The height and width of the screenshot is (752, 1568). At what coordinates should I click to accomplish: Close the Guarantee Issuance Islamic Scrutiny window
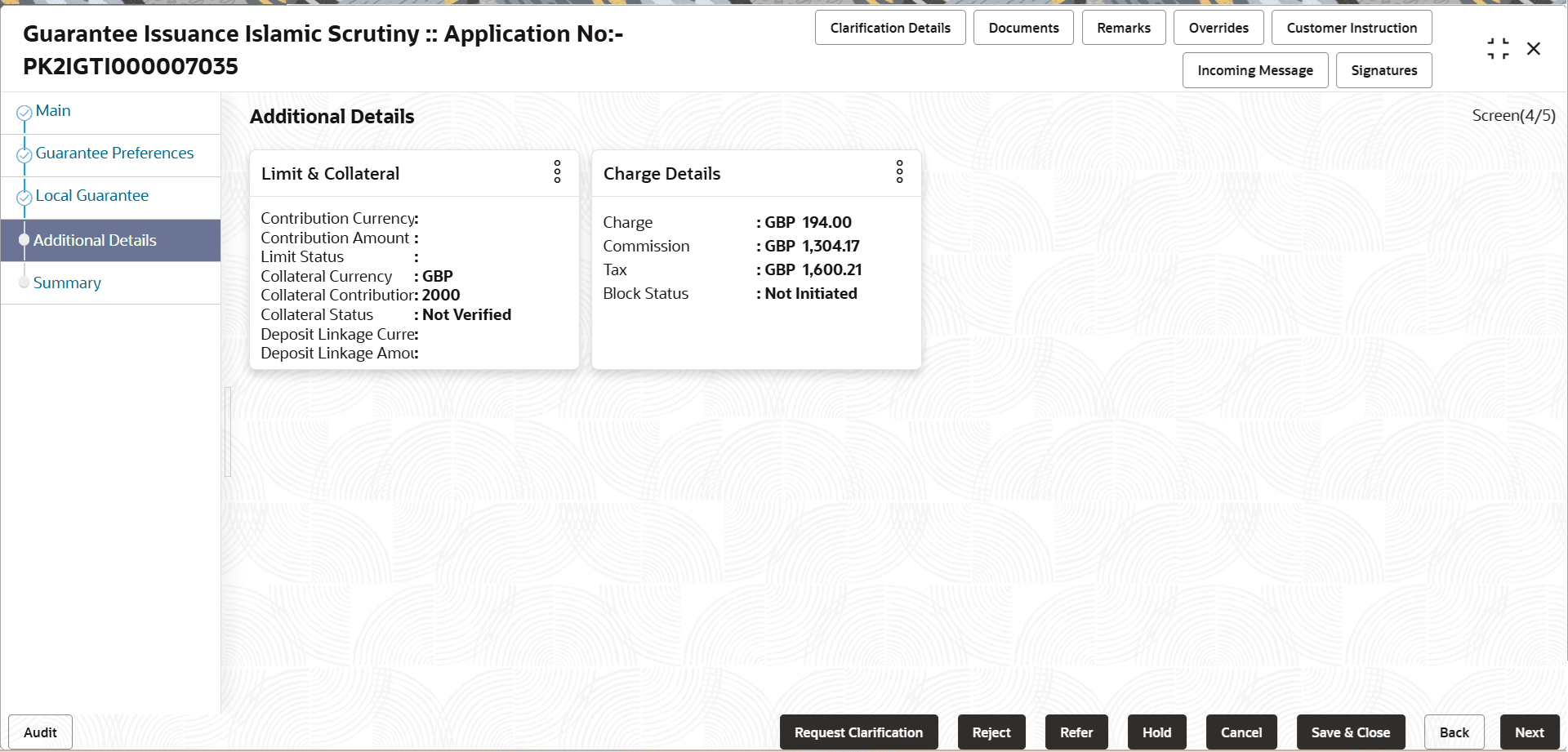pos(1534,49)
